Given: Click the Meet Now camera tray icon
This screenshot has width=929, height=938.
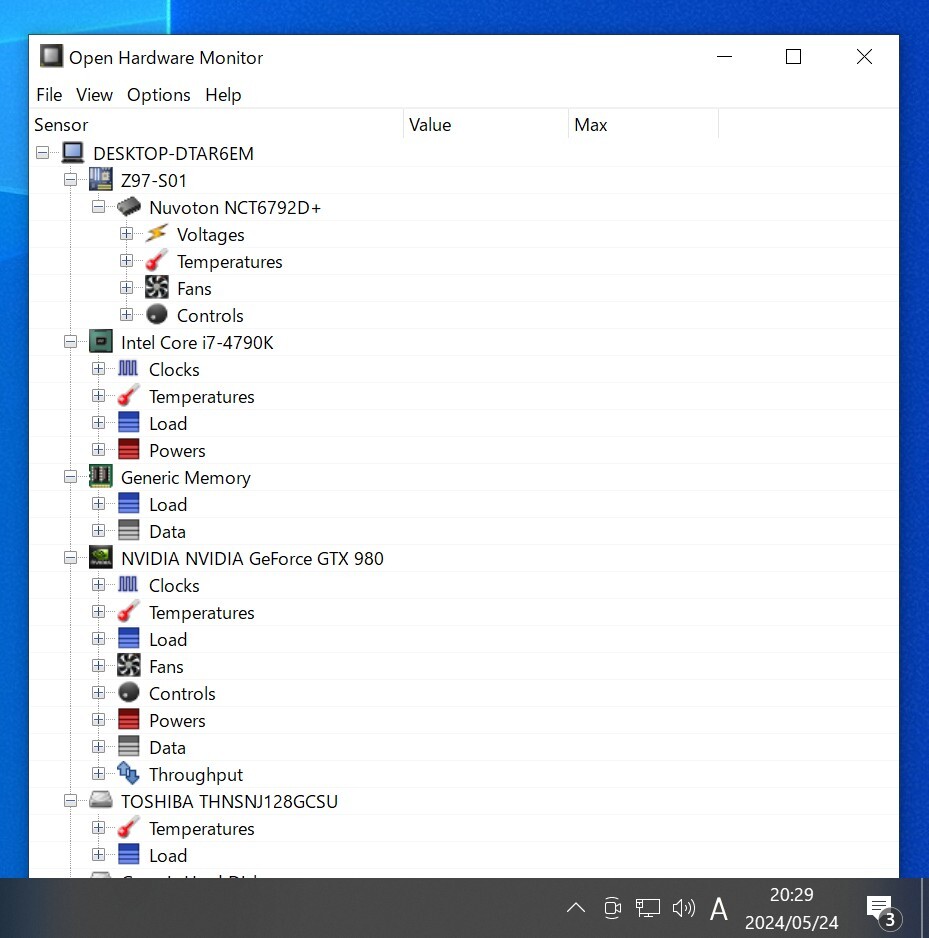Looking at the screenshot, I should tap(613, 907).
